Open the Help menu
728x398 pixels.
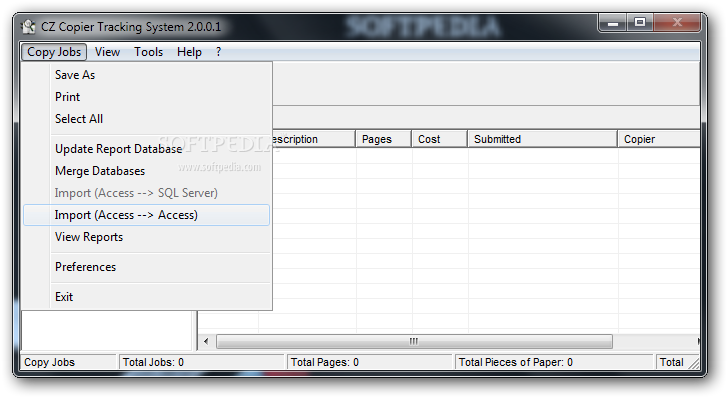click(189, 52)
